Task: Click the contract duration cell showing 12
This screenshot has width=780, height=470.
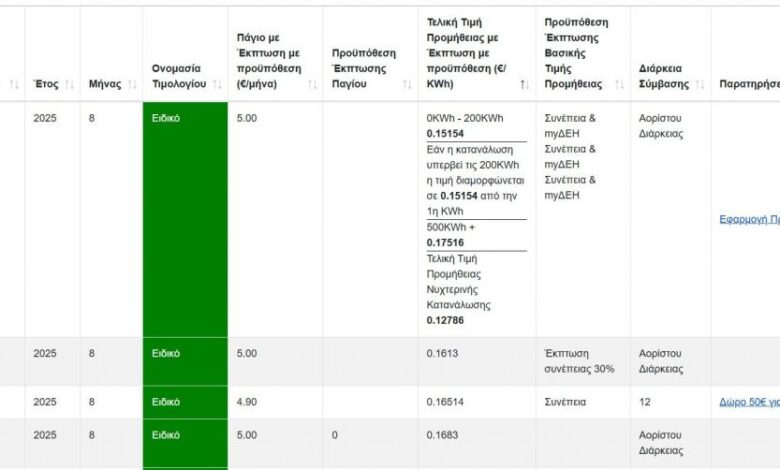Action: (645, 402)
